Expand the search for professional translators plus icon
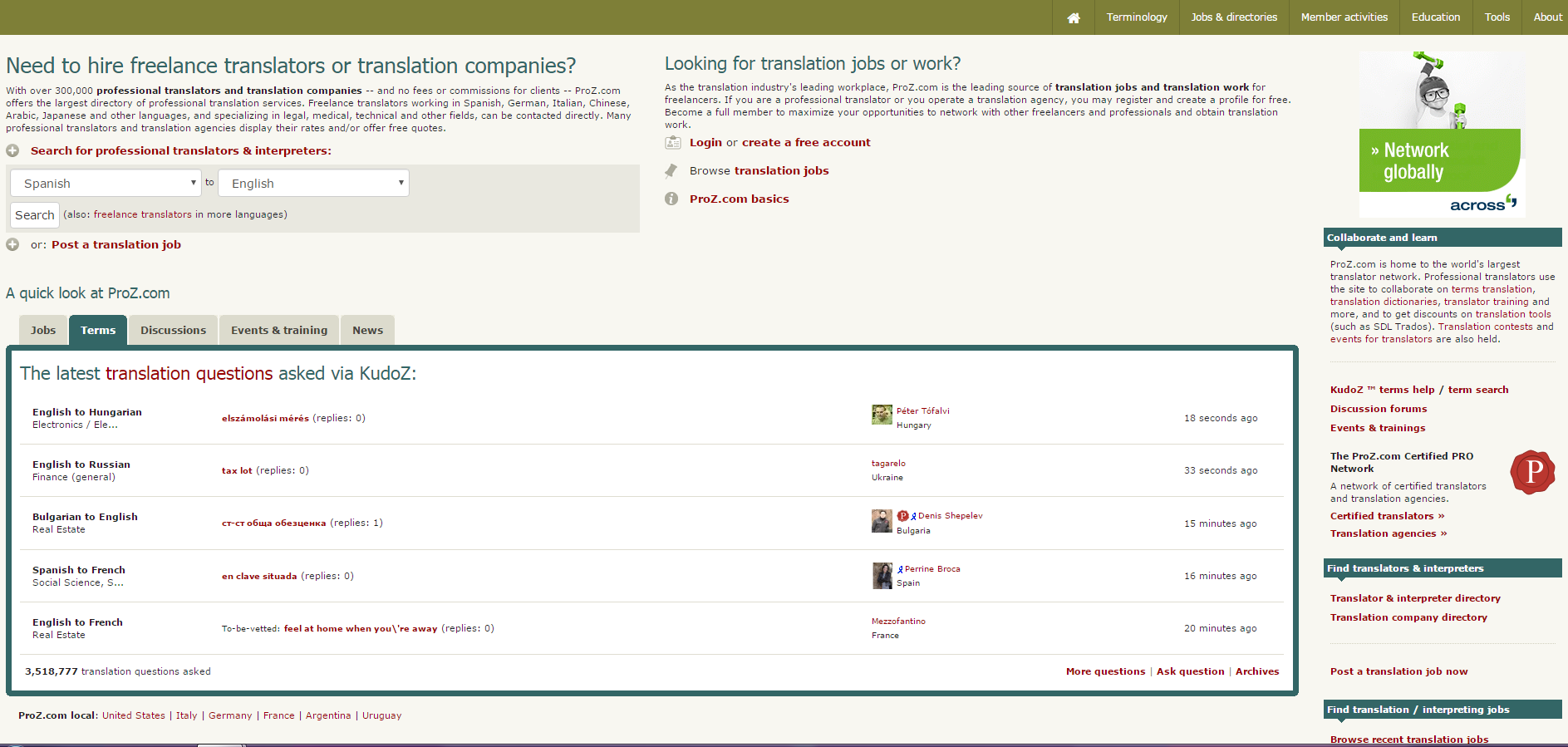 pyautogui.click(x=12, y=150)
